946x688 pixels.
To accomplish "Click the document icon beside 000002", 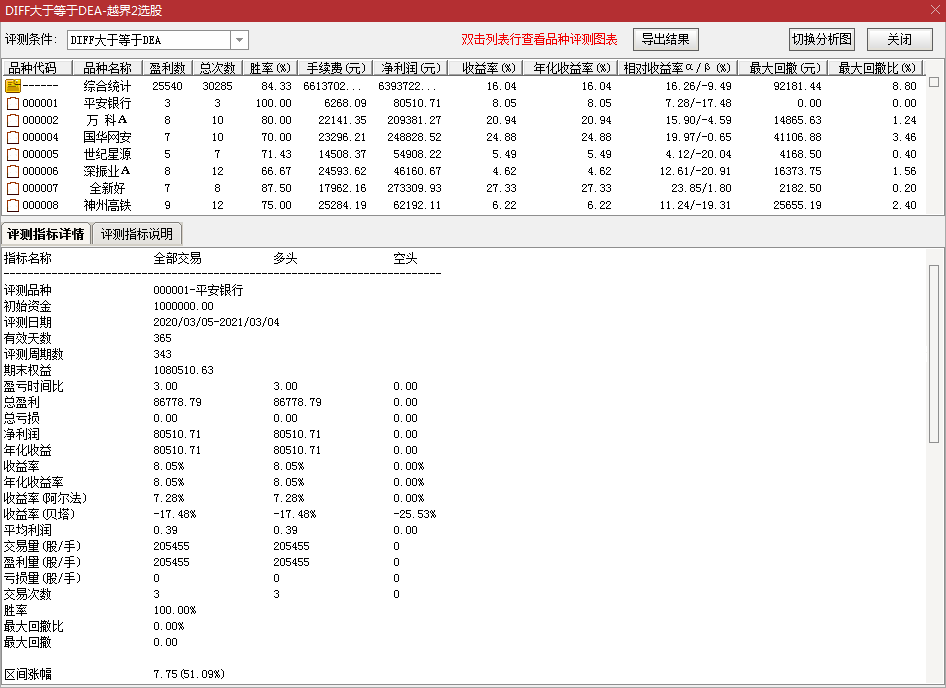I will click(13, 120).
